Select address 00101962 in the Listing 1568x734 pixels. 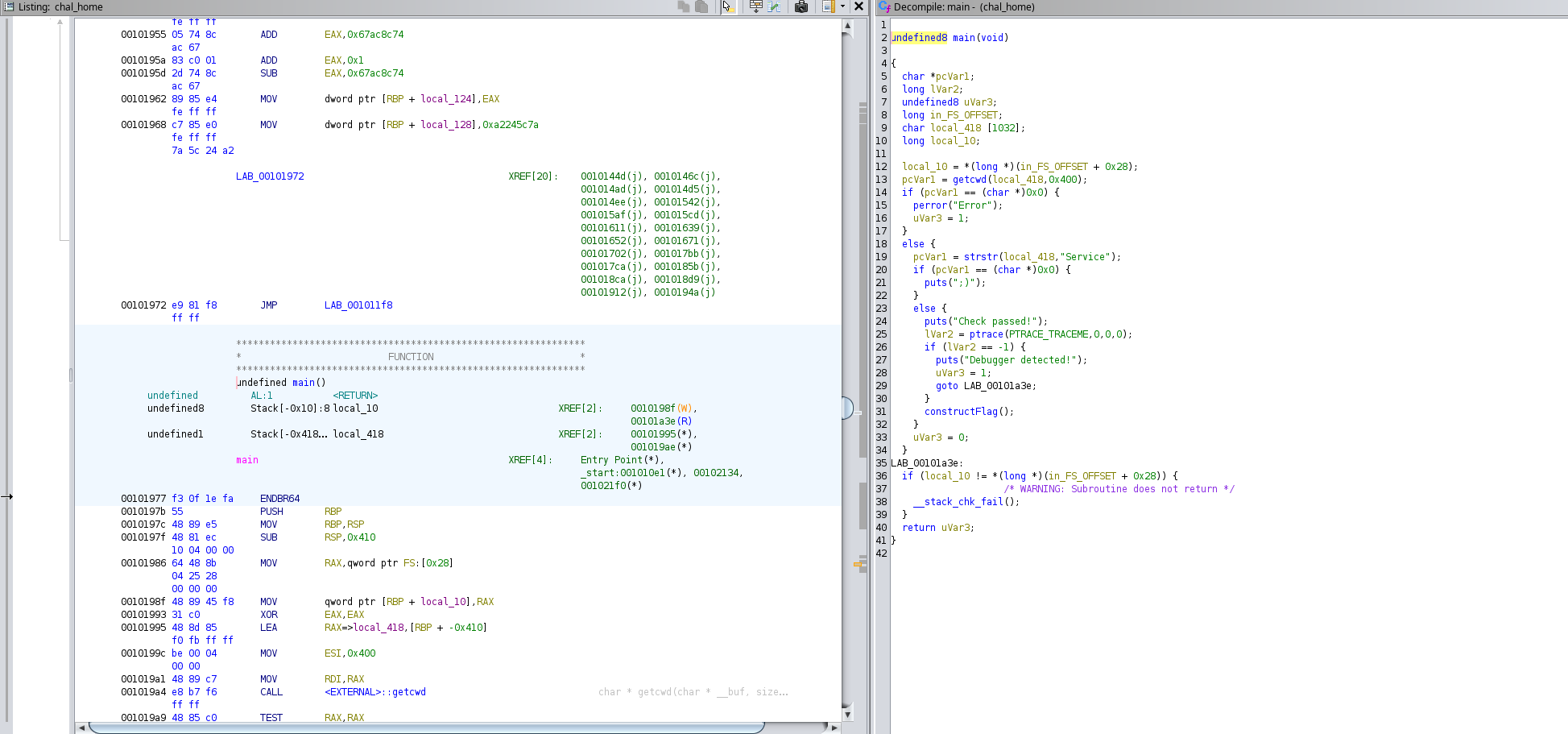143,99
